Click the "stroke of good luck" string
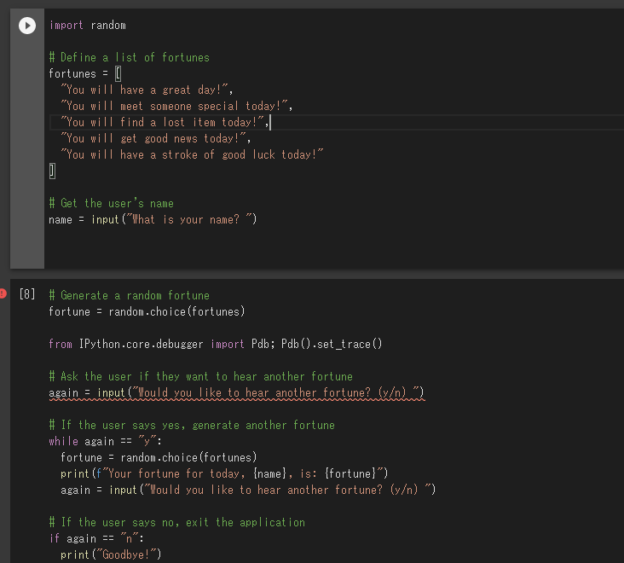 pyautogui.click(x=192, y=155)
